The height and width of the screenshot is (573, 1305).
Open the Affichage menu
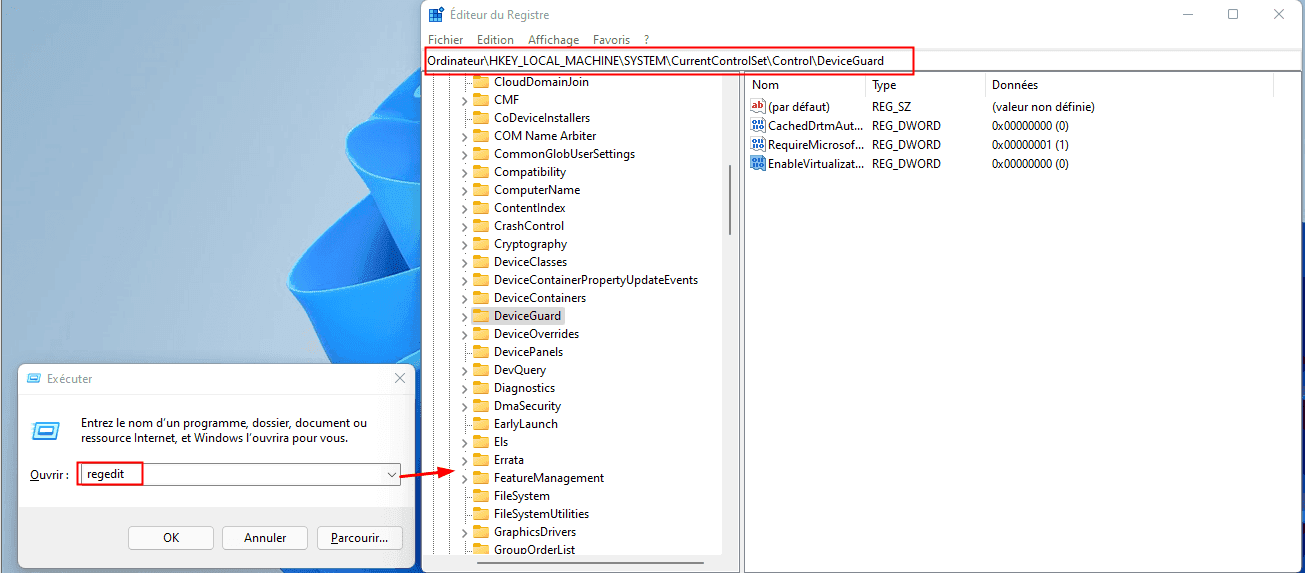tap(553, 40)
